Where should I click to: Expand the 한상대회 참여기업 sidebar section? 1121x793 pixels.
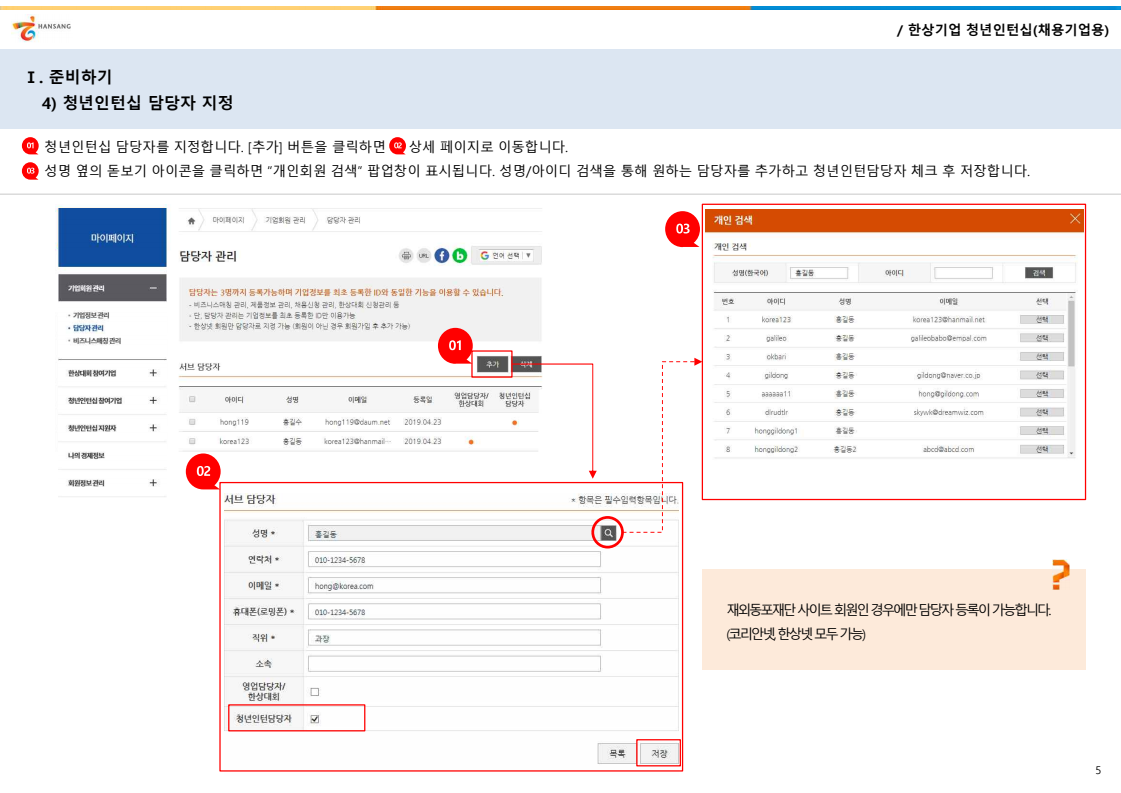[x=153, y=373]
